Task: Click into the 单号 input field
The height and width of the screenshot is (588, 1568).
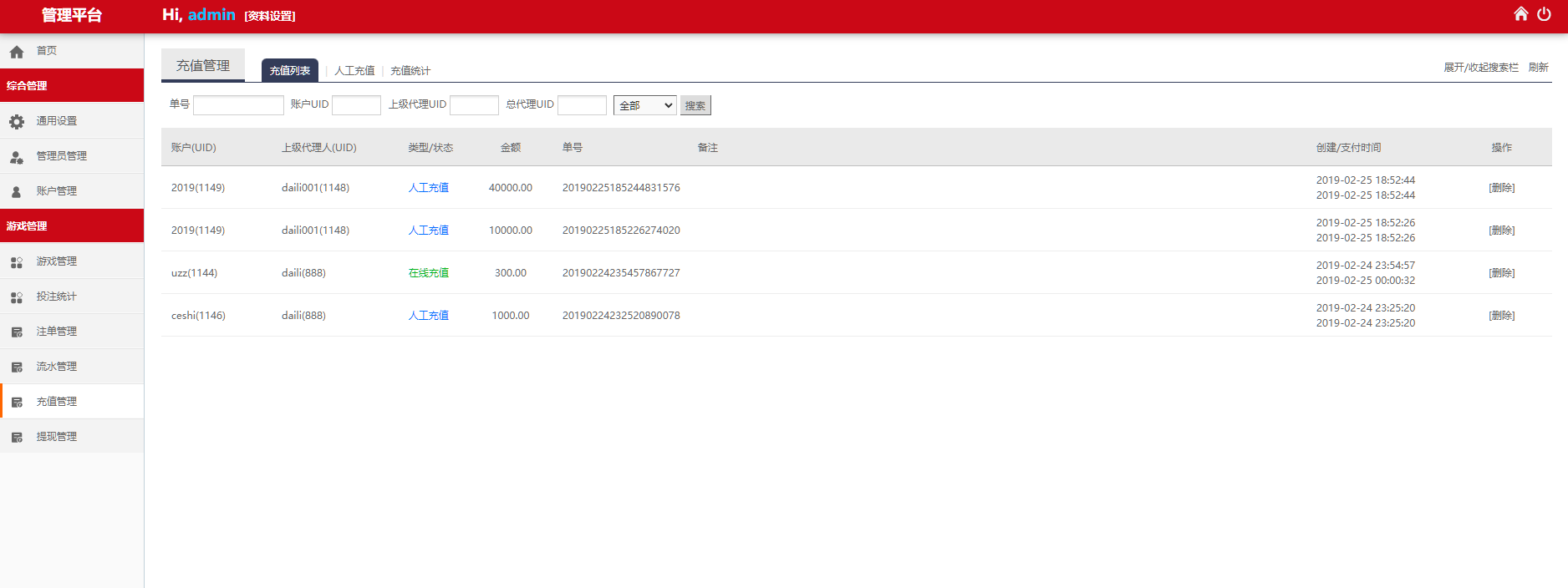Action: click(x=238, y=105)
